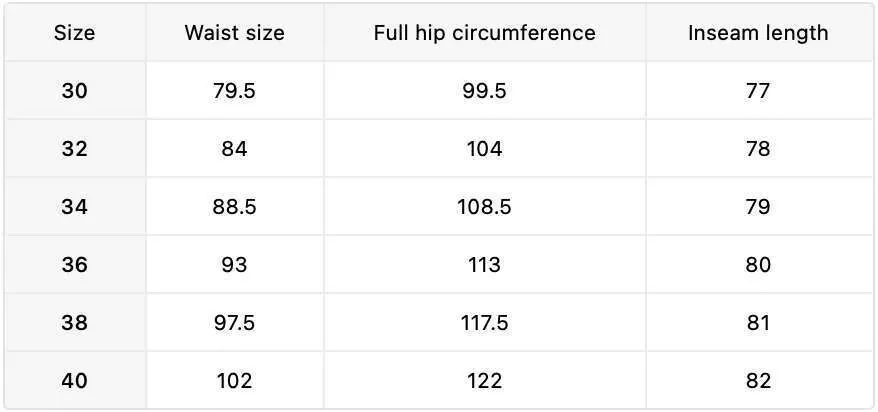878x412 pixels.
Task: Click hip circumference value 113
Action: (484, 265)
